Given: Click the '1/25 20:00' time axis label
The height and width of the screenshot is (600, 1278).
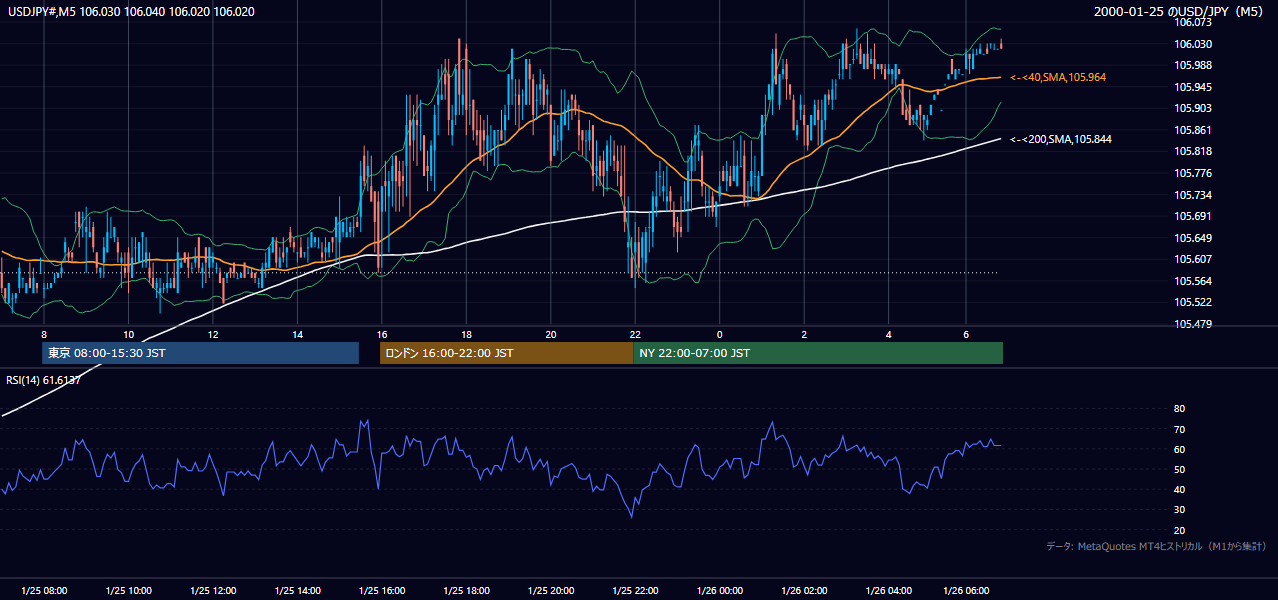Looking at the screenshot, I should (551, 591).
